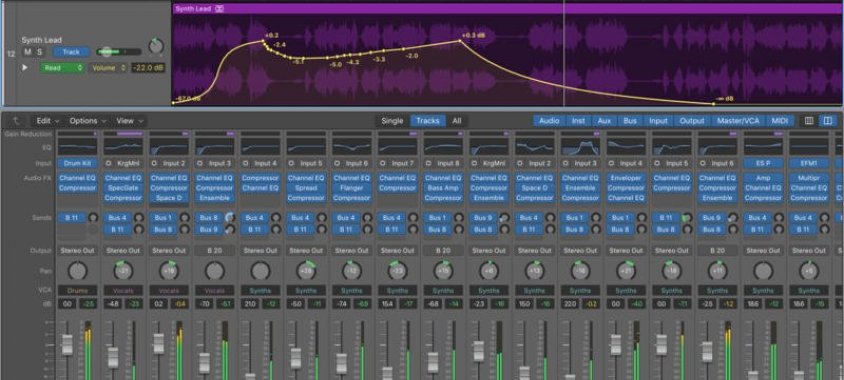Click the Synth Lead pan knob
The image size is (844, 380).
point(156,46)
